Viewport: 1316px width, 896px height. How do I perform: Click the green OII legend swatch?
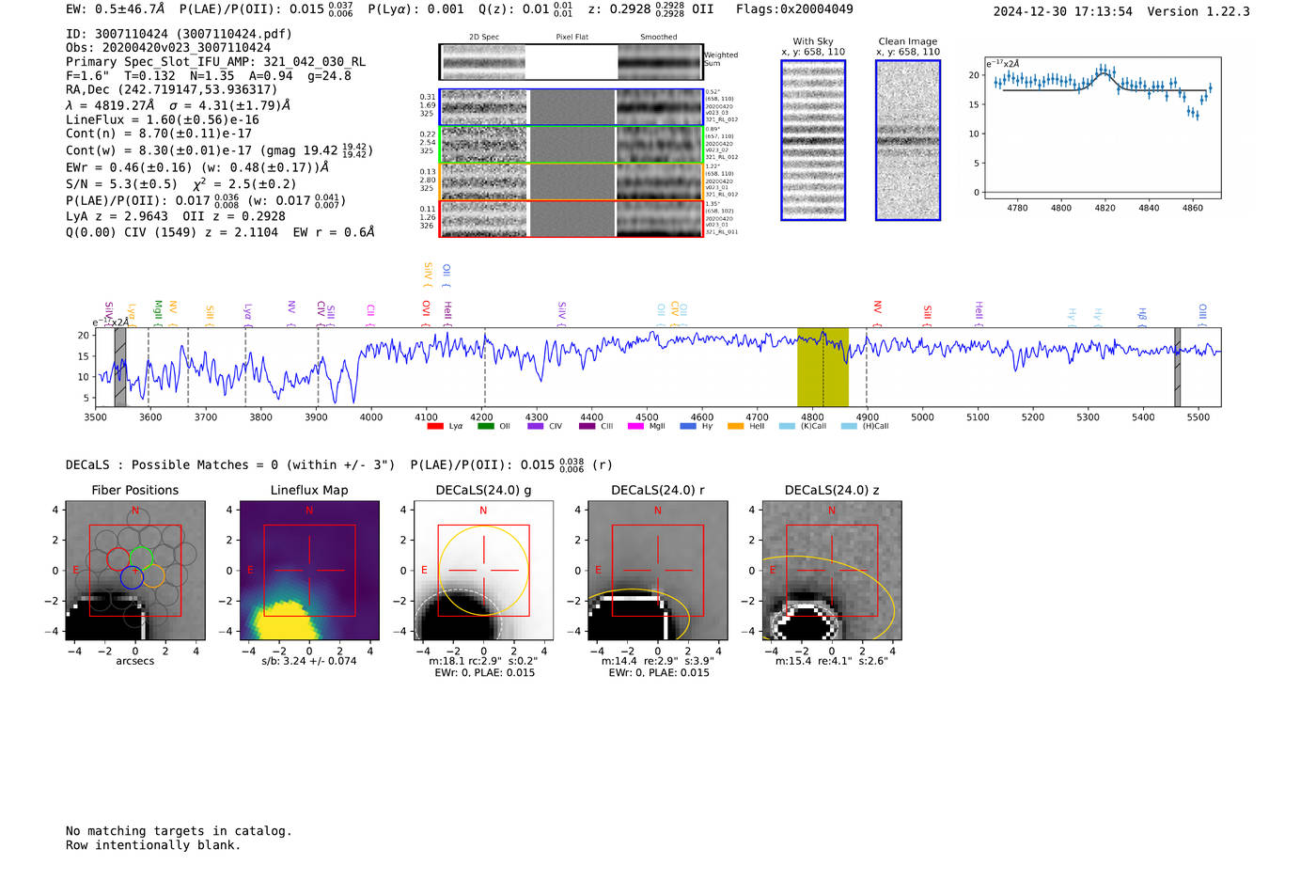485,427
